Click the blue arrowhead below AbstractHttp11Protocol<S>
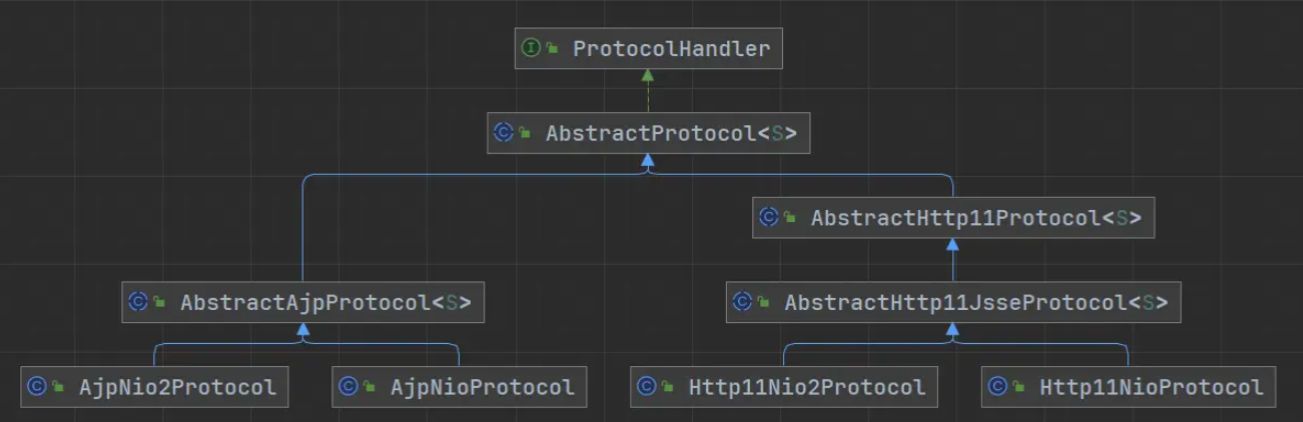 953,245
